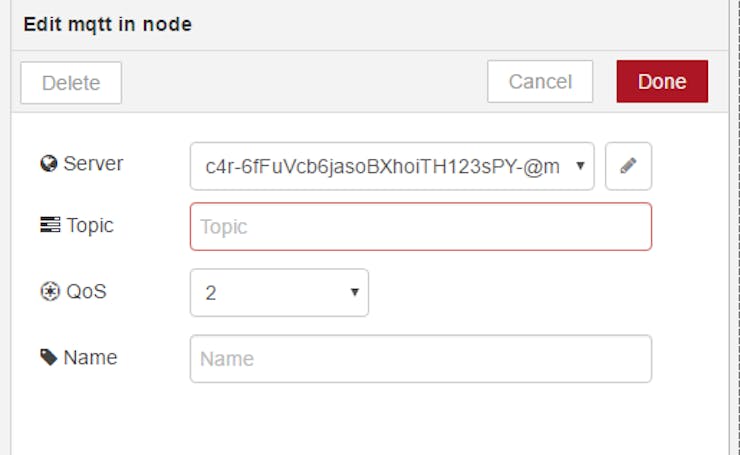Click the Server field label

93,163
